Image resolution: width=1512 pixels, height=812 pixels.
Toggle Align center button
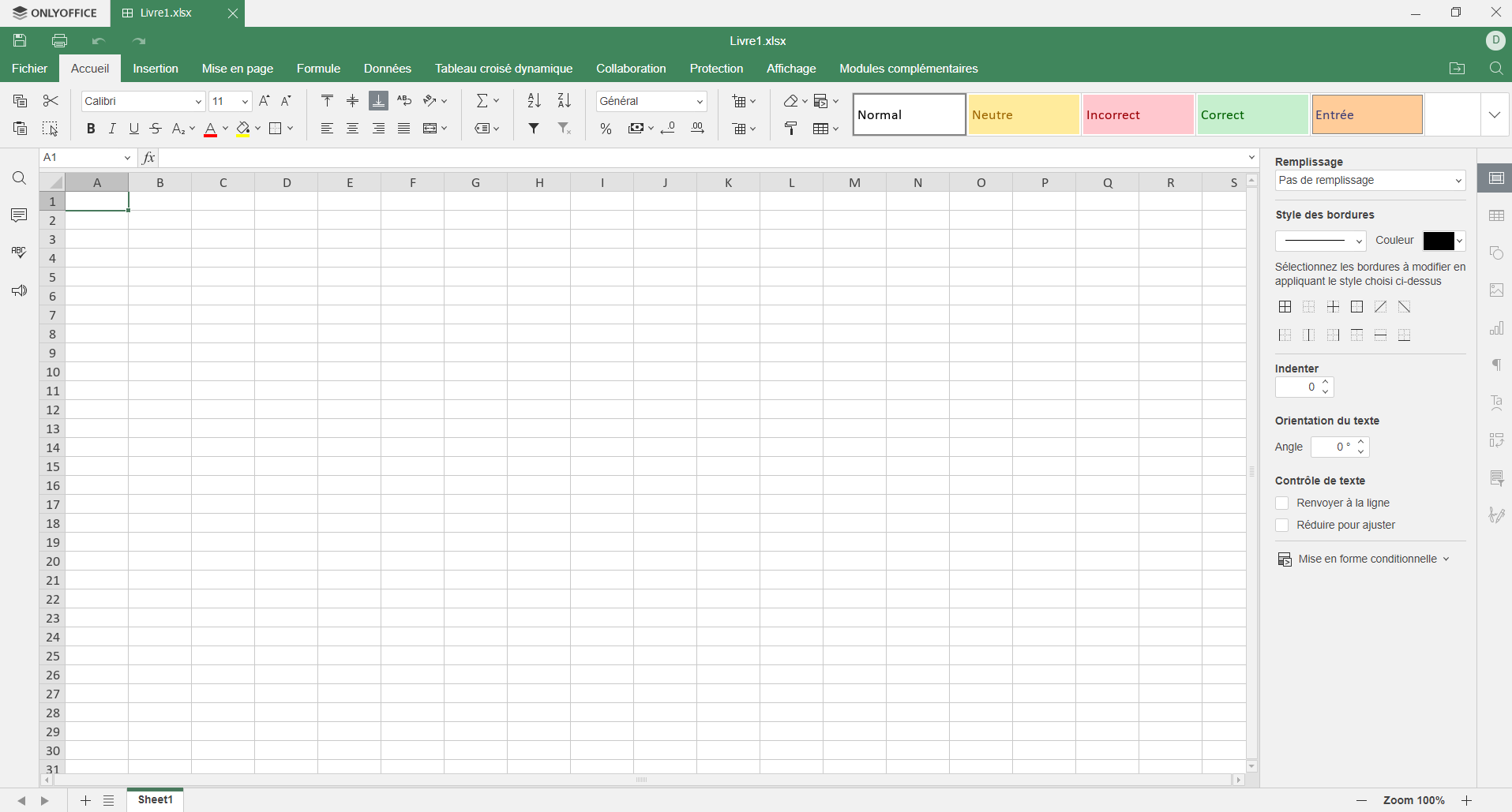coord(353,129)
